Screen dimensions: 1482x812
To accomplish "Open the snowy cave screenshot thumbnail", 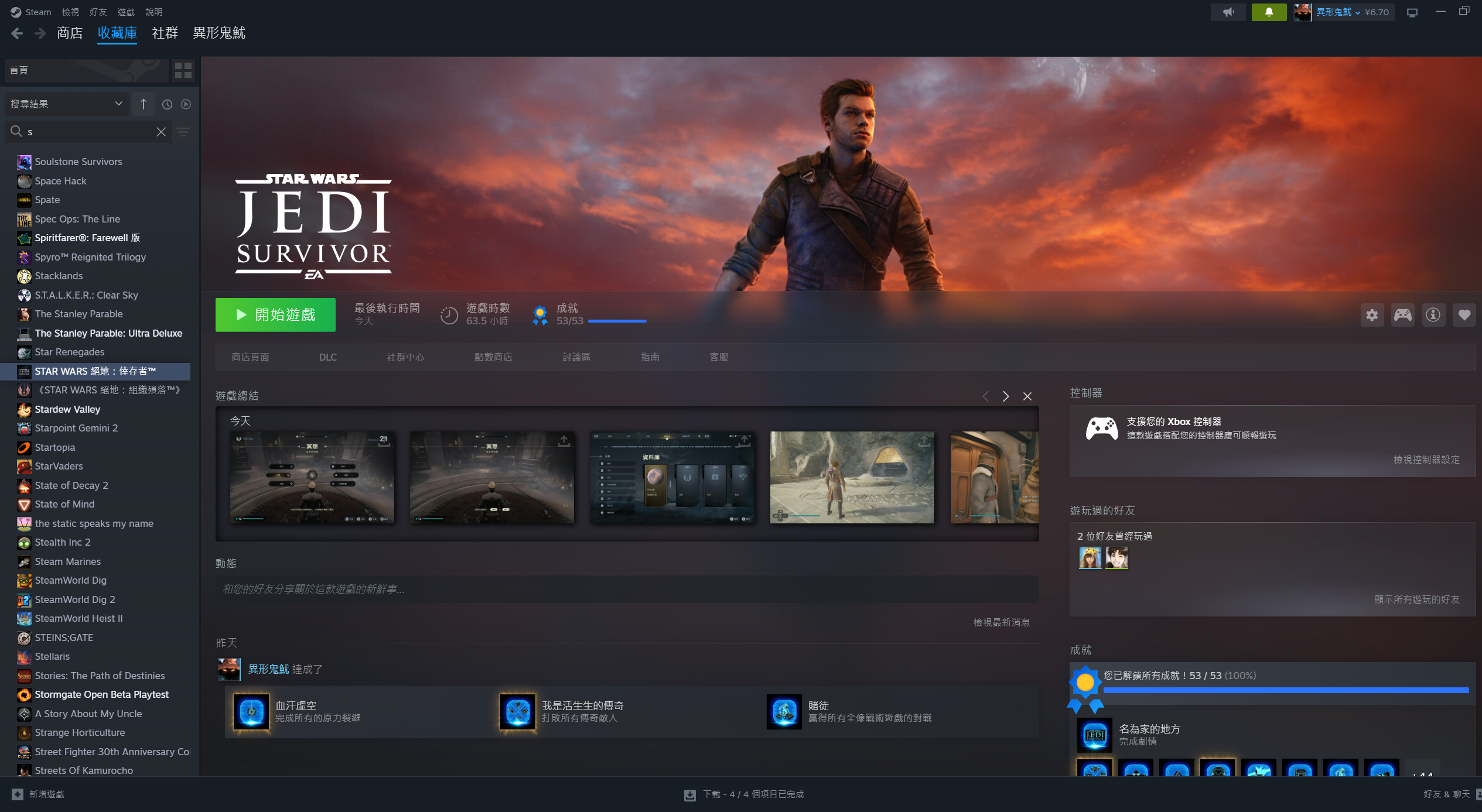I will (852, 477).
